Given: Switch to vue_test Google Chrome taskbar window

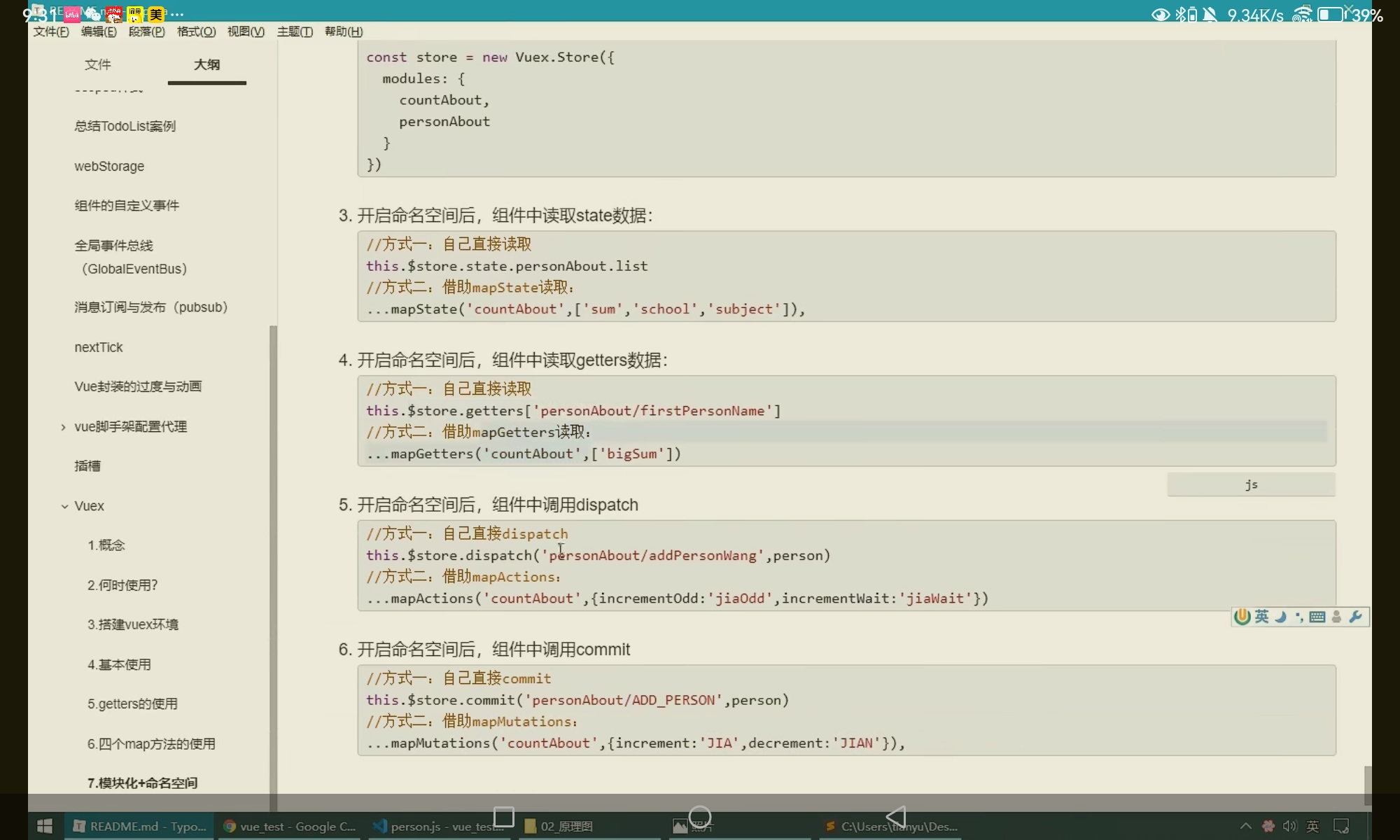Looking at the screenshot, I should [x=290, y=827].
